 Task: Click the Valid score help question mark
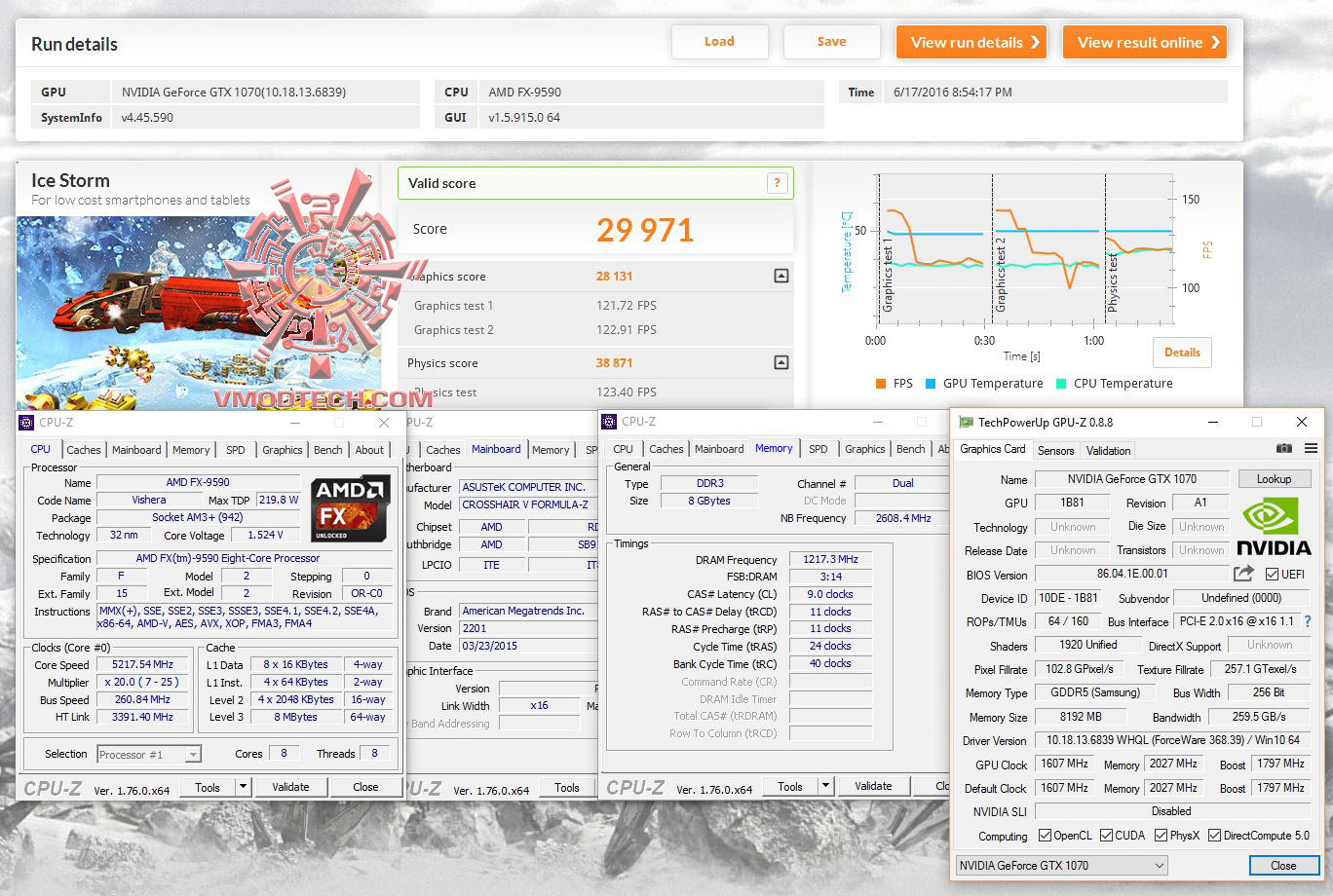point(777,182)
